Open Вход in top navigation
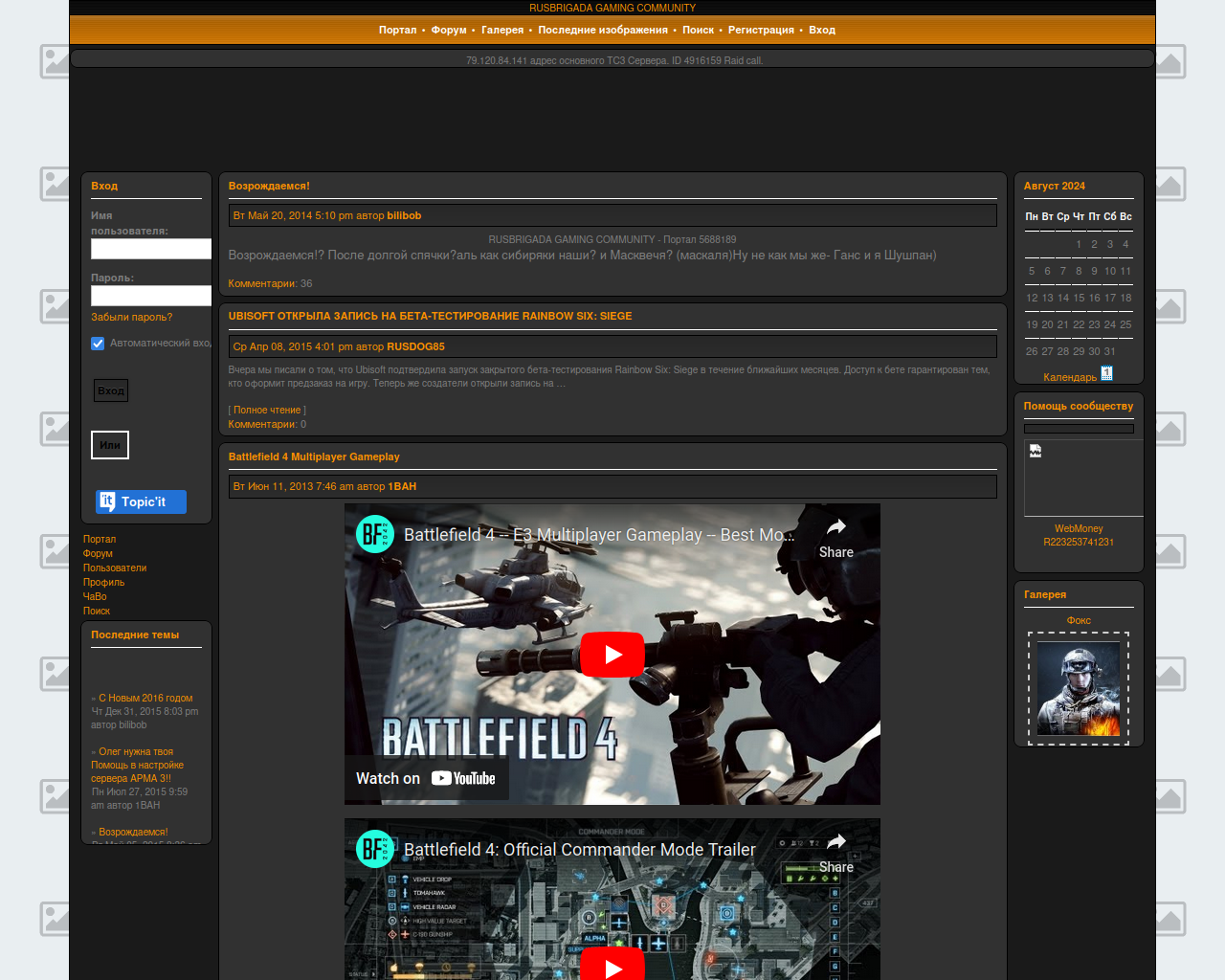 click(x=822, y=30)
